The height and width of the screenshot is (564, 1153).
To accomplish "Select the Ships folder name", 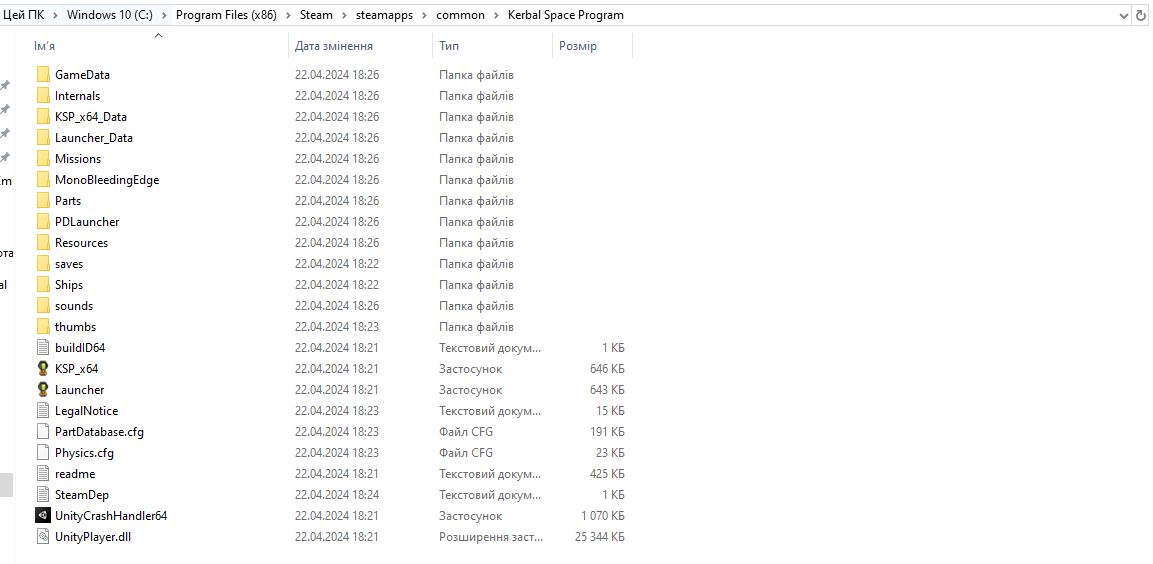I will pos(69,285).
